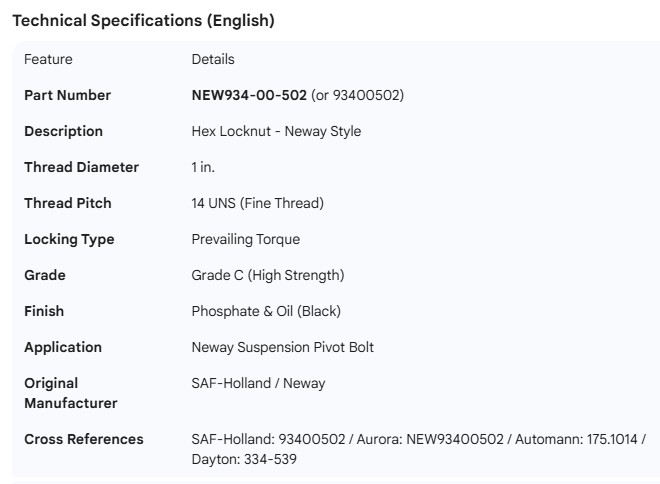The width and height of the screenshot is (660, 484).
Task: Click the 'Details' column header
Action: (x=213, y=59)
